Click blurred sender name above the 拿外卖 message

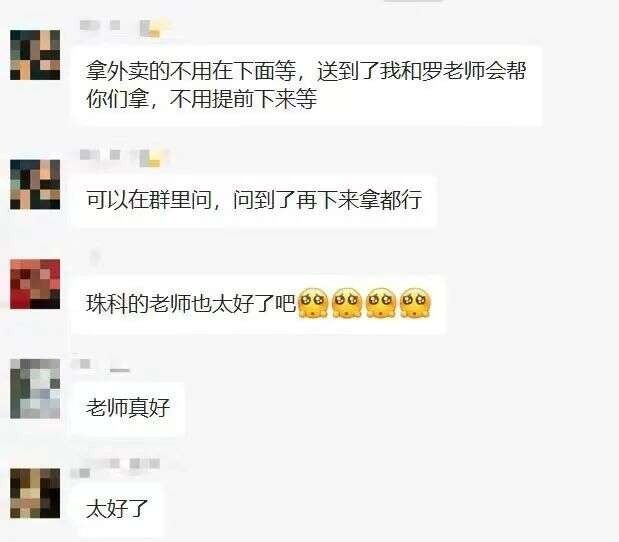(x=123, y=28)
